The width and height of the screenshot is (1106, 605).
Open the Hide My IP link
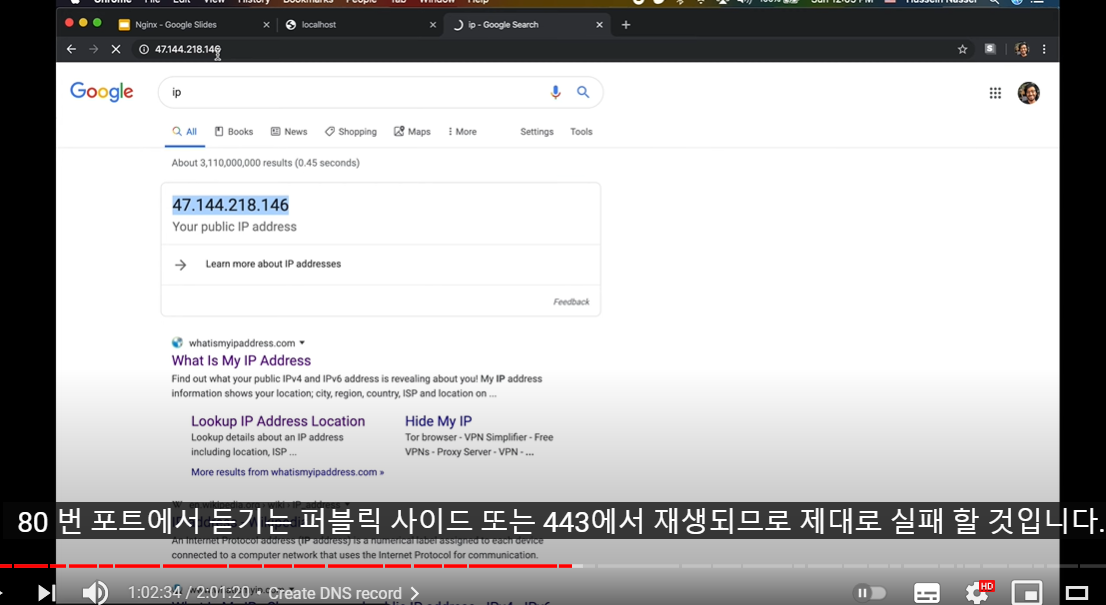(438, 421)
